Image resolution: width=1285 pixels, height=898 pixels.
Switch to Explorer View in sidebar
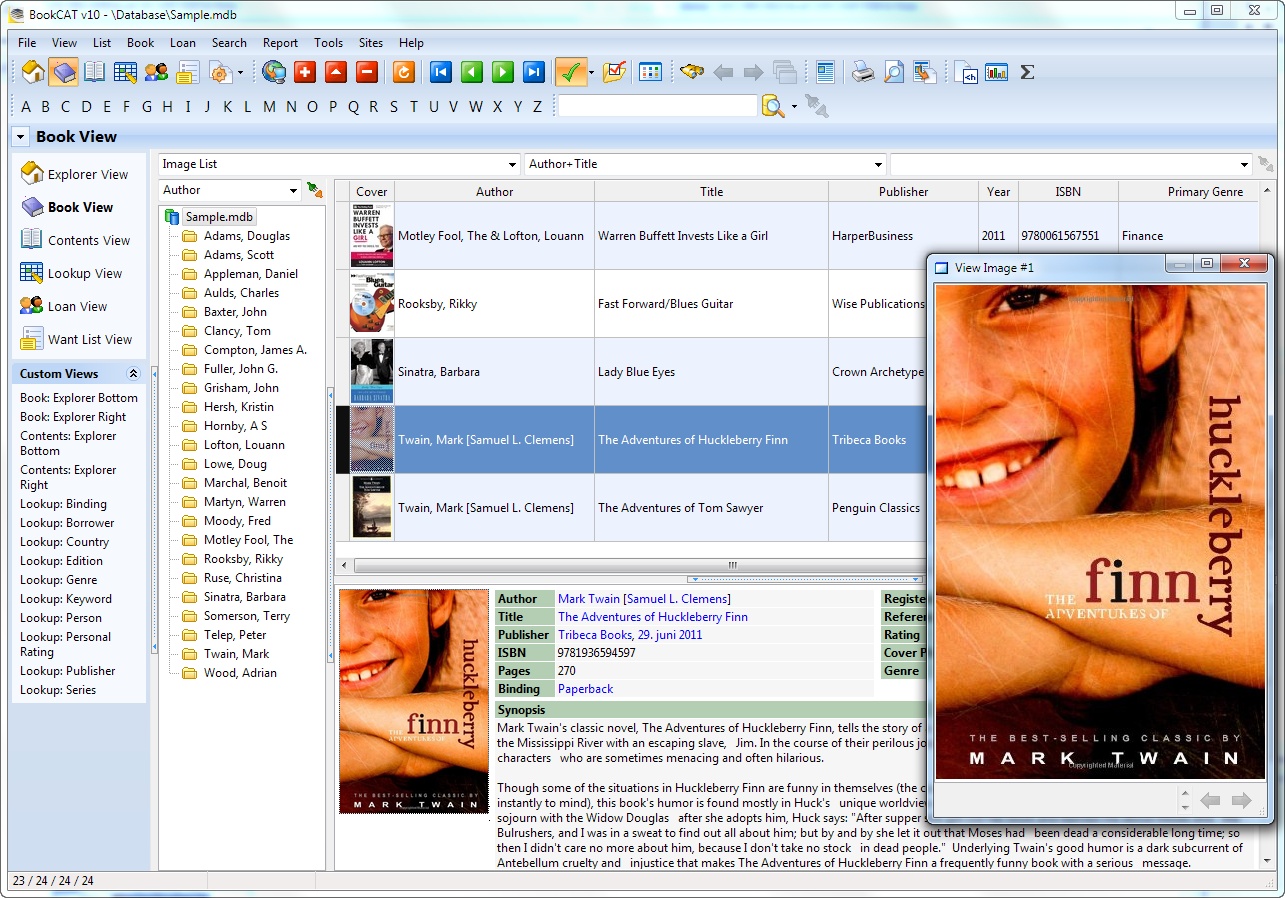coord(75,174)
